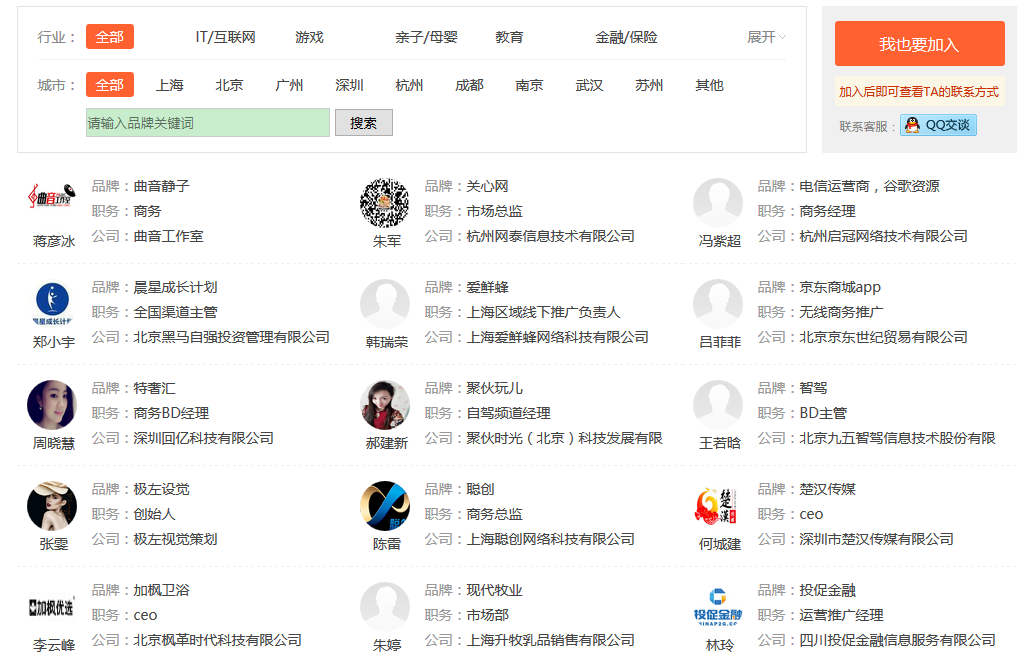Expand the industry list with 展开
1025x662 pixels.
point(766,37)
